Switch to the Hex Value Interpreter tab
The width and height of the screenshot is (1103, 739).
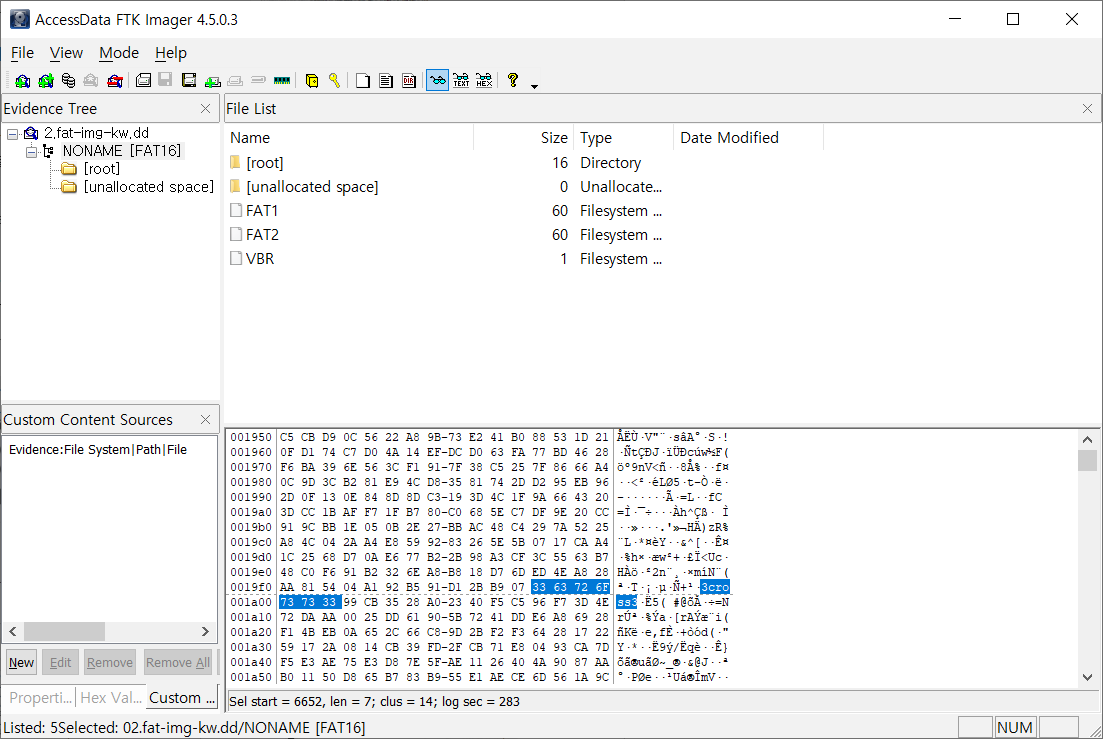click(111, 698)
